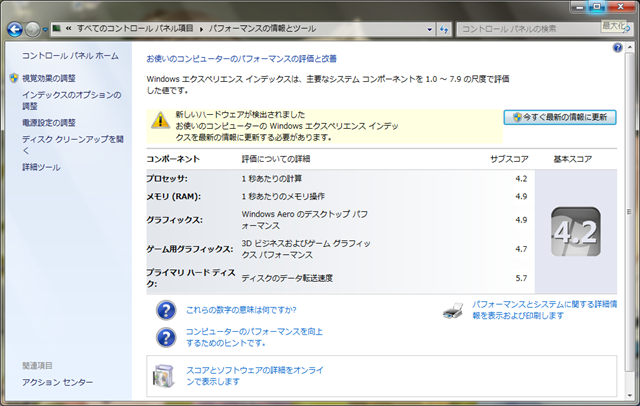
Task: Click question icon beside これらの数字の意味は何ですか
Action: [166, 310]
